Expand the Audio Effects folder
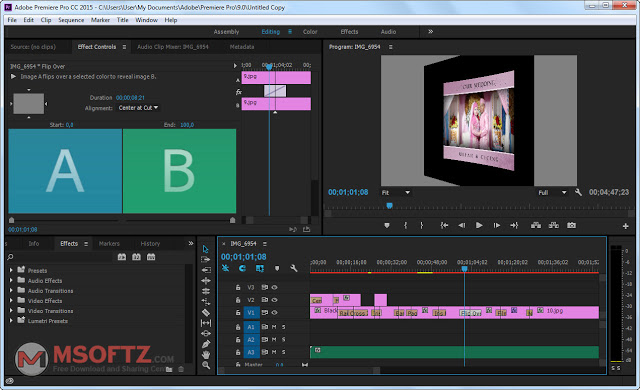The width and height of the screenshot is (640, 390). pyautogui.click(x=11, y=280)
